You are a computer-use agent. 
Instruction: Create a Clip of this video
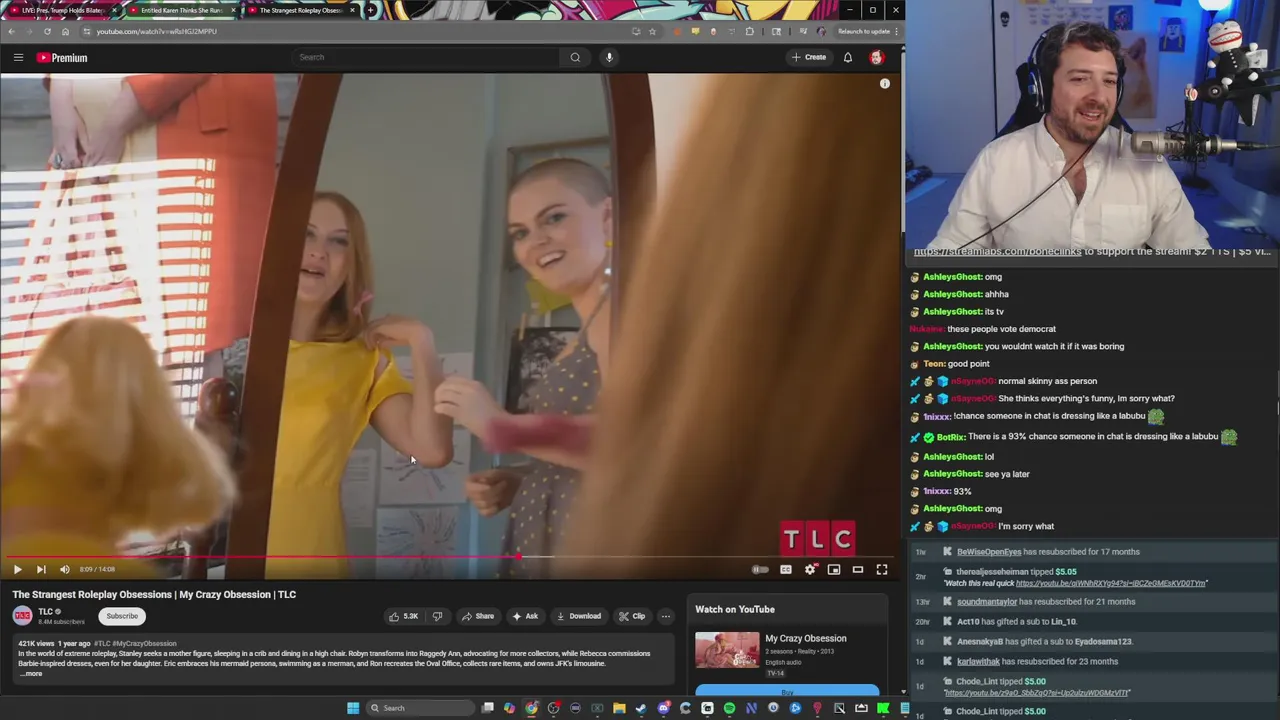(632, 616)
